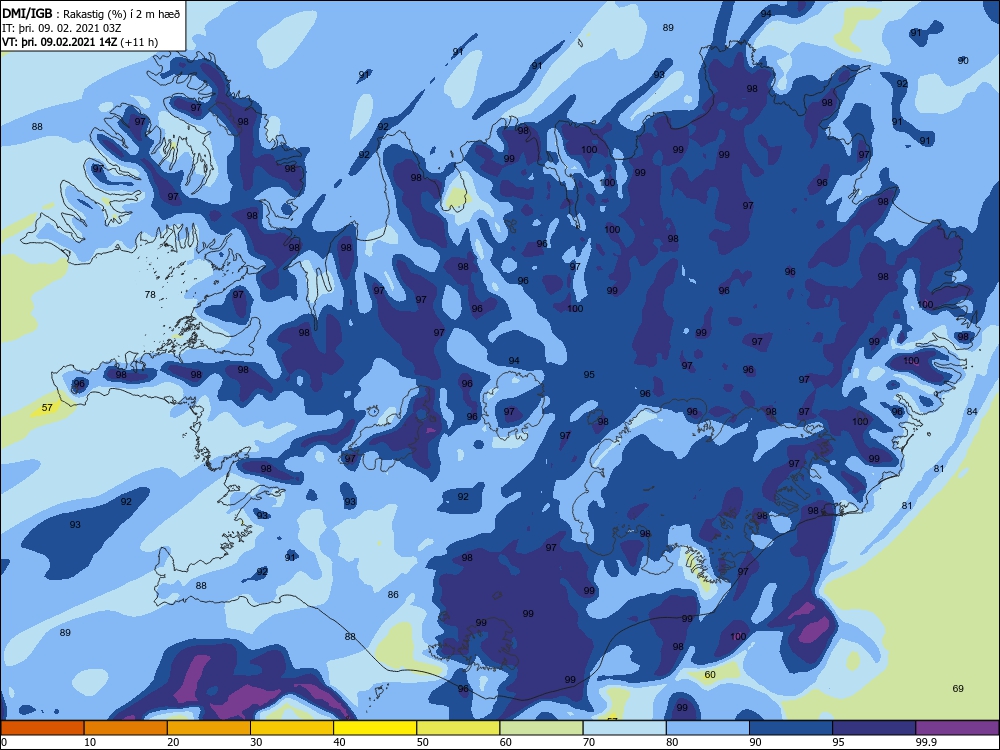Click the legend label '50'

(x=422, y=742)
